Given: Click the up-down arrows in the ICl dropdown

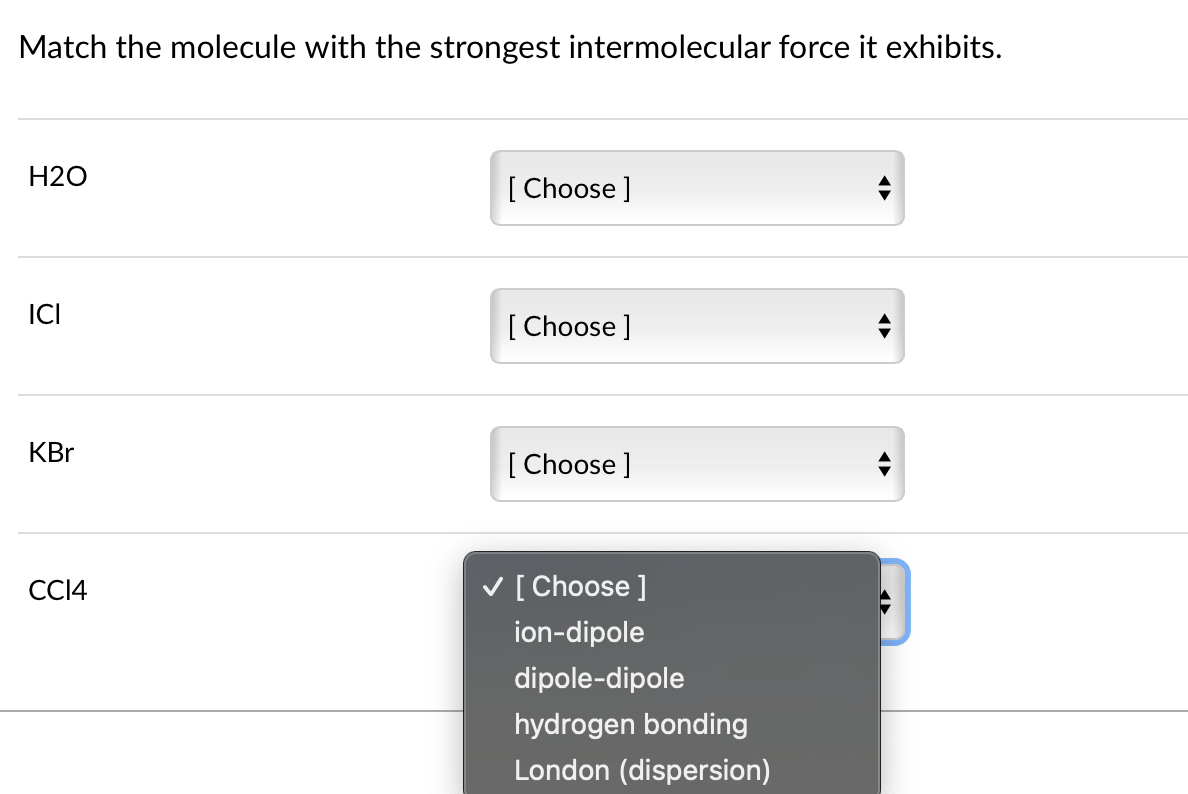Looking at the screenshot, I should 883,327.
